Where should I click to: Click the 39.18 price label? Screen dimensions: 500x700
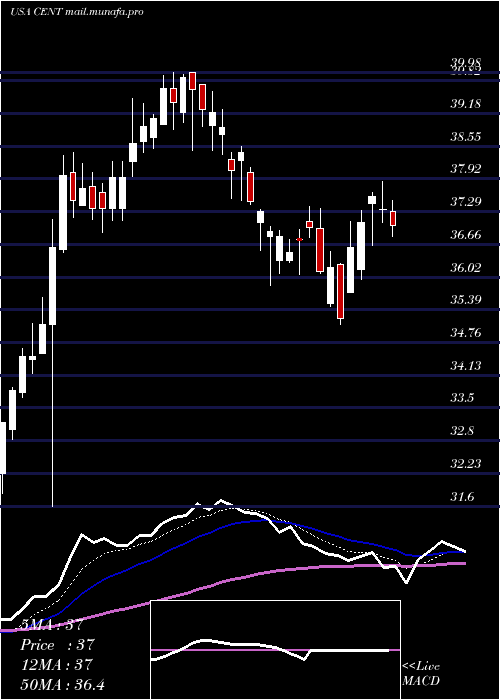coord(465,104)
